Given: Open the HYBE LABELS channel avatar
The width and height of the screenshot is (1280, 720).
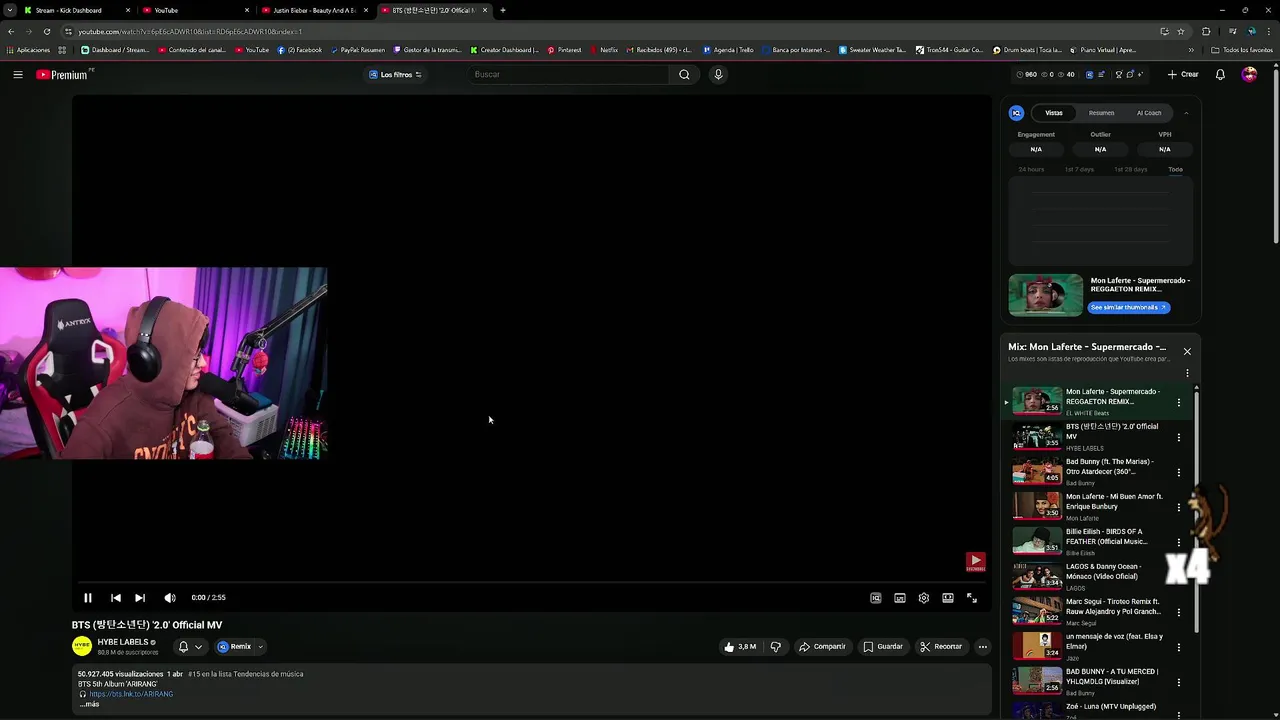Looking at the screenshot, I should (x=82, y=646).
